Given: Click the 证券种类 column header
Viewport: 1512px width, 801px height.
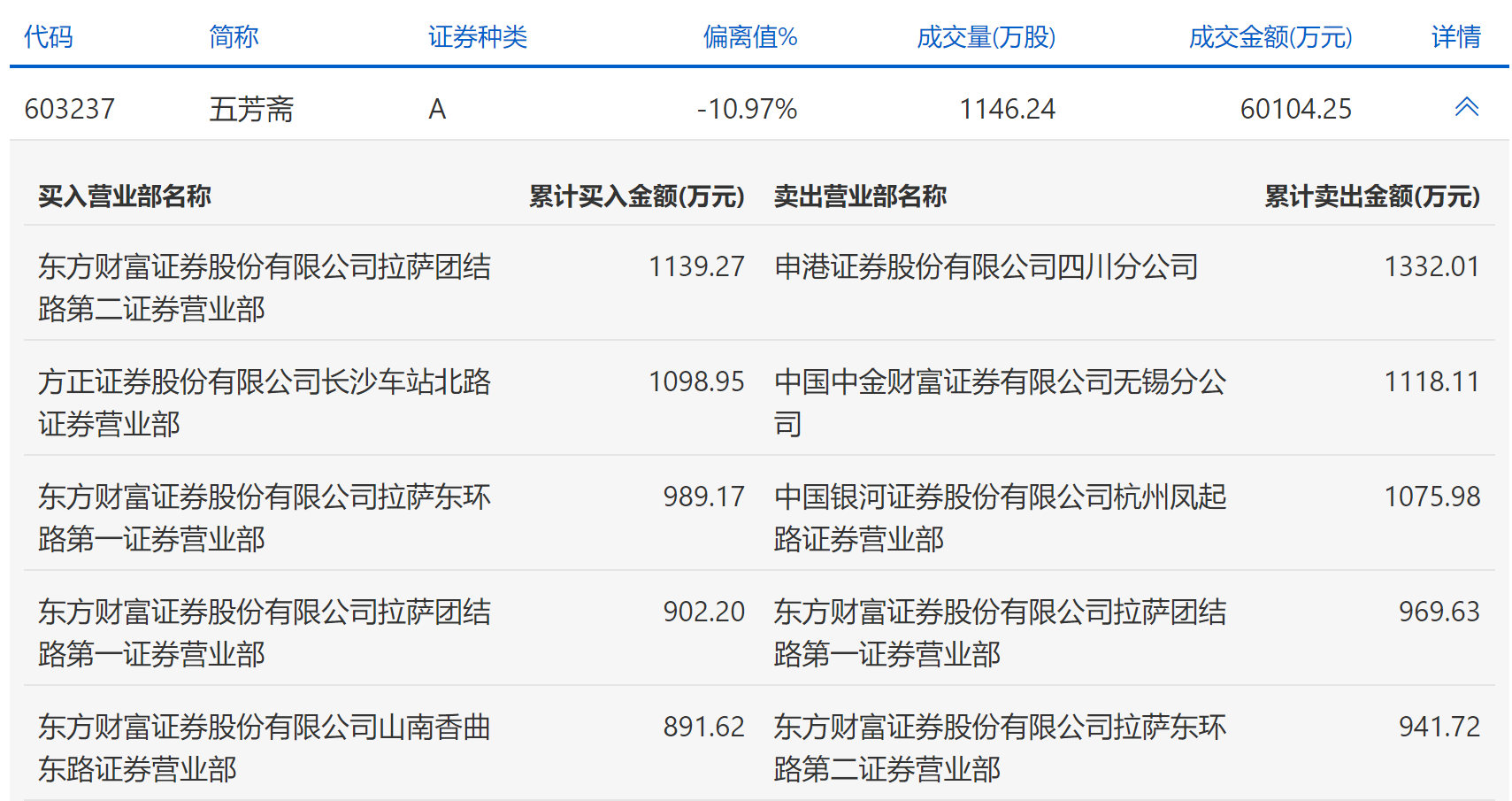Looking at the screenshot, I should click(x=478, y=37).
